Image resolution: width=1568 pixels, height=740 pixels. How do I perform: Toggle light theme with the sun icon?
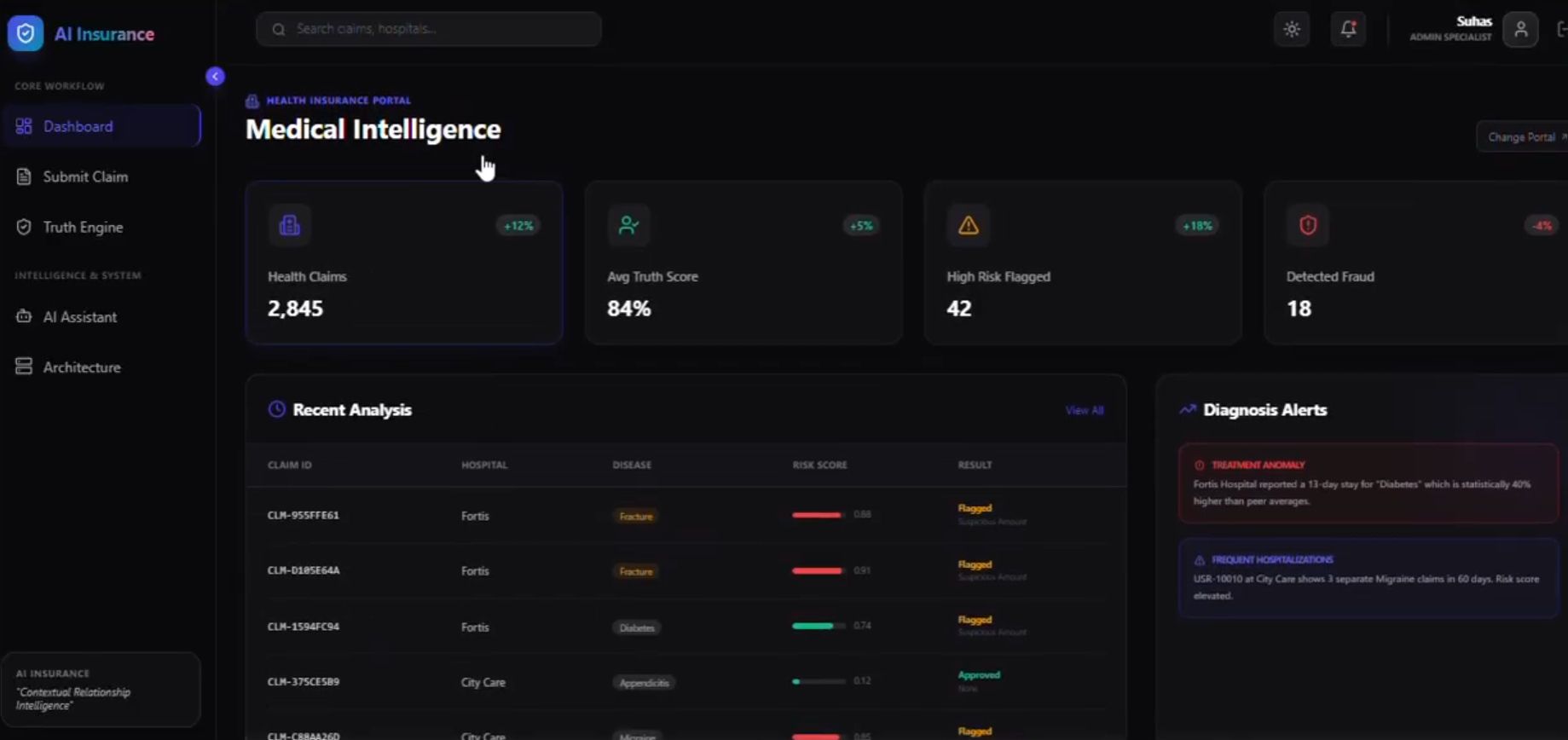(1292, 29)
